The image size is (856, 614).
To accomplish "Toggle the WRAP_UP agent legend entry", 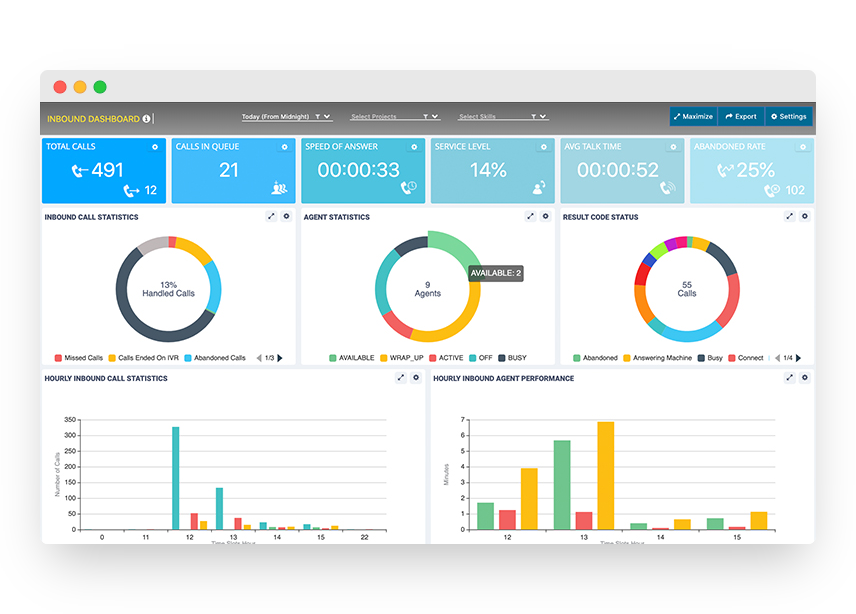I will tap(402, 358).
